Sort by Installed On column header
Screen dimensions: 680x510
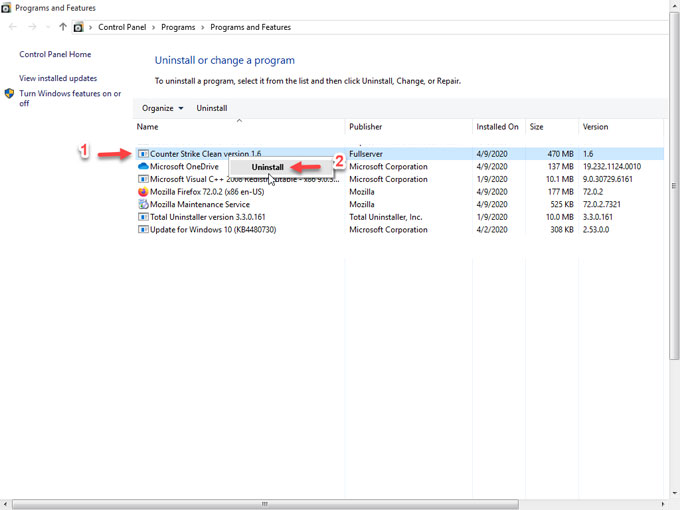(x=497, y=127)
